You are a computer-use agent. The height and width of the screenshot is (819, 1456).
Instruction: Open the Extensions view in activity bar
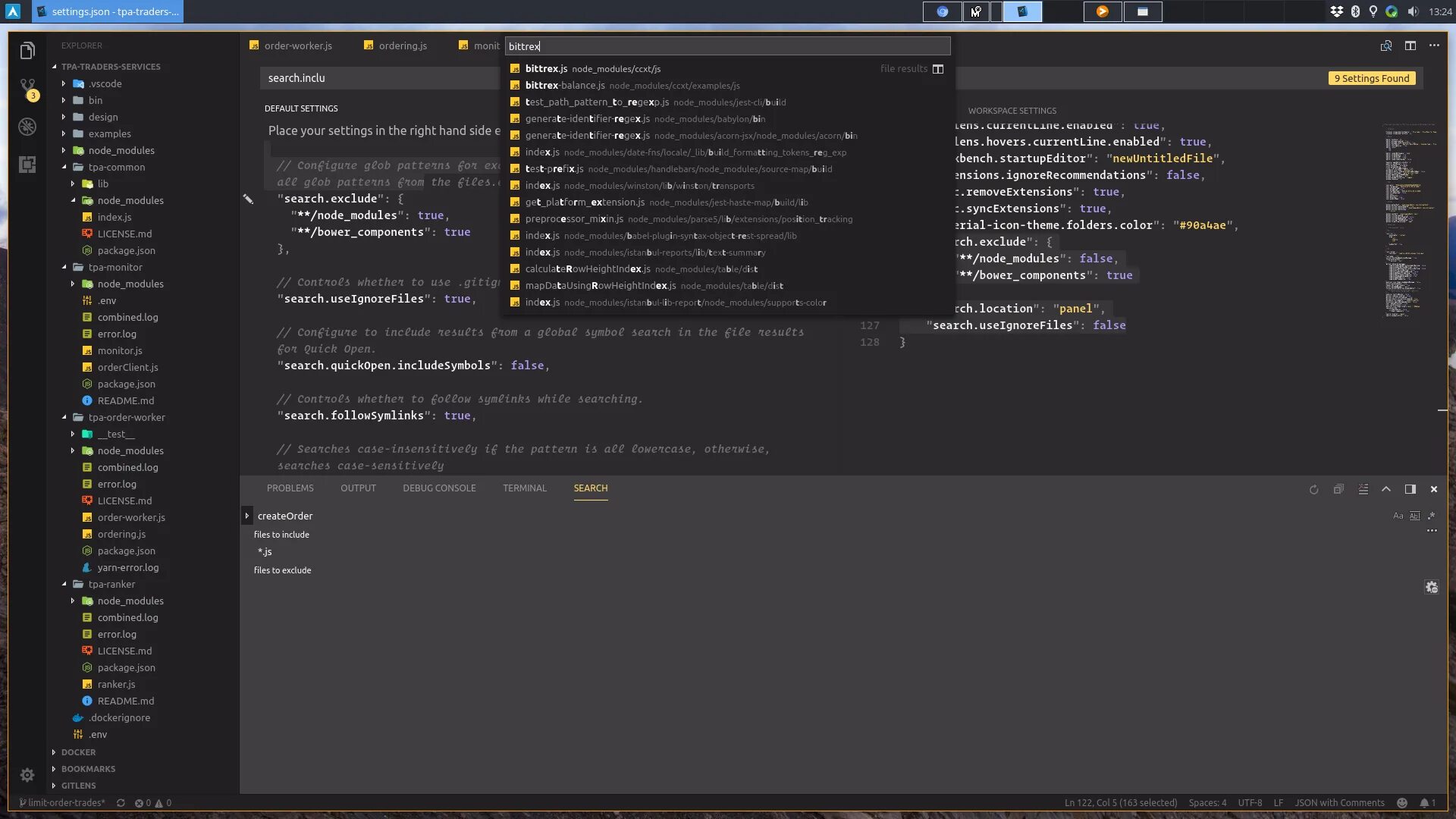[27, 165]
